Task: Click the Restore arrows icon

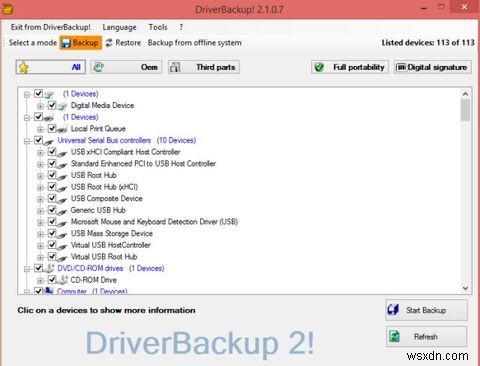Action: (x=109, y=43)
